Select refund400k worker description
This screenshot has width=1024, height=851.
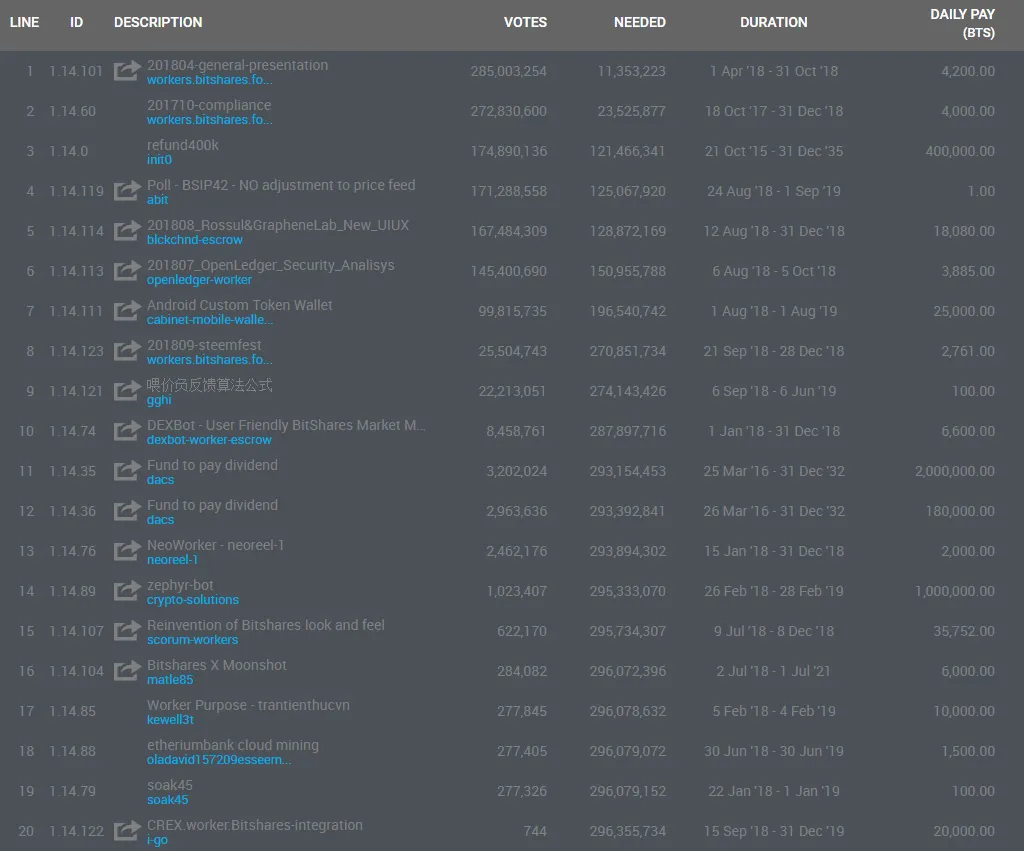point(183,145)
